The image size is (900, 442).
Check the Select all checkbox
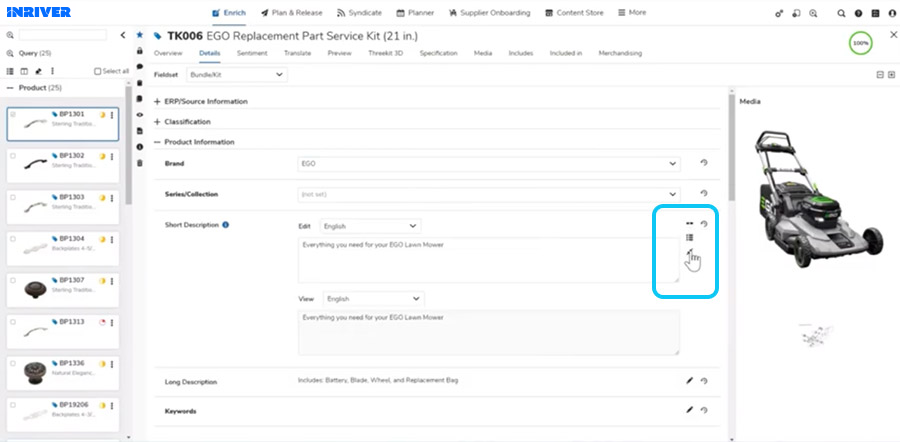click(x=98, y=71)
